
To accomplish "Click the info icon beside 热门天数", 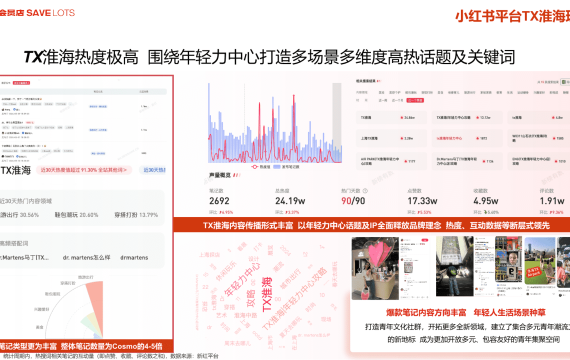I will pyautogui.click(x=365, y=191).
